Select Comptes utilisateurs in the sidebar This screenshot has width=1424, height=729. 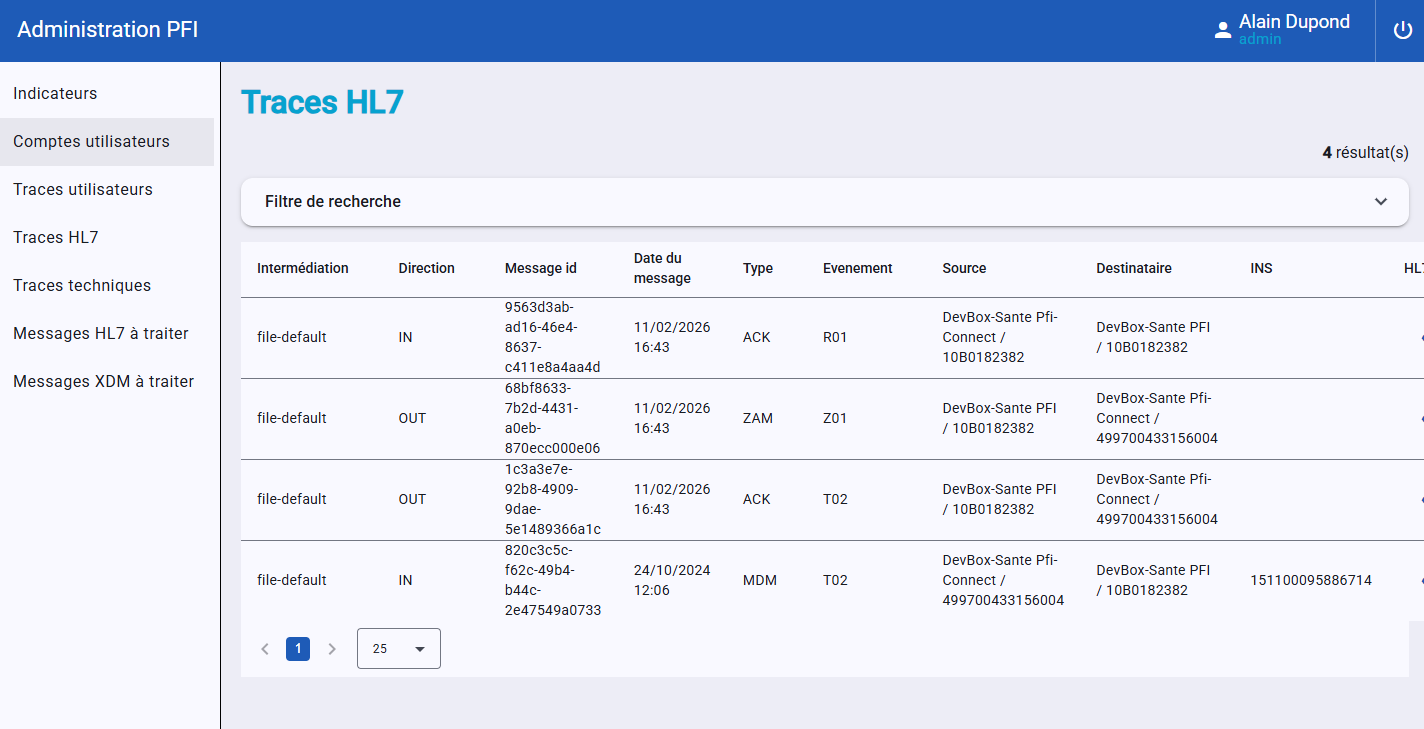click(91, 141)
